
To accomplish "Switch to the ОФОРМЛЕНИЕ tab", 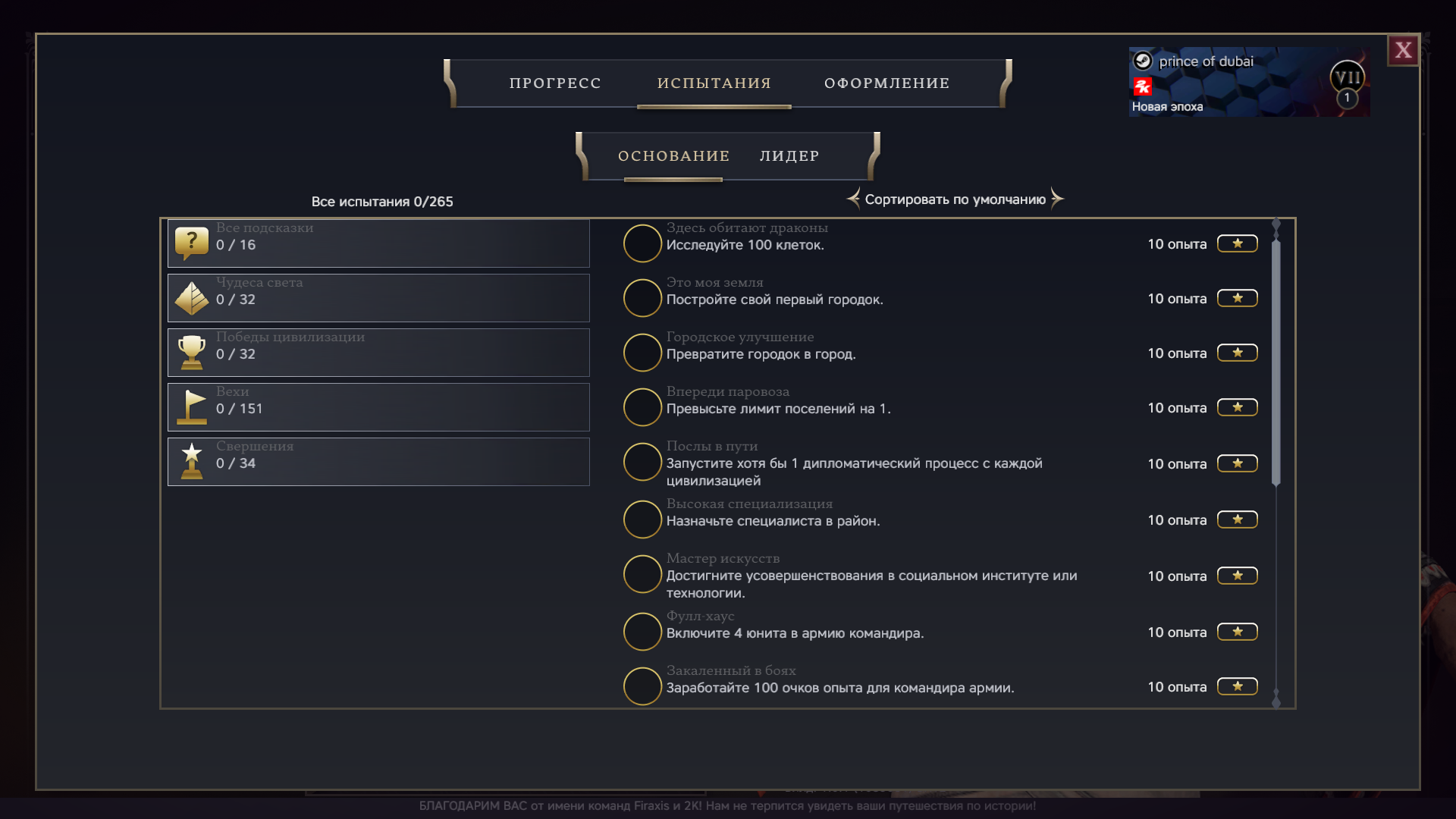I will [x=887, y=83].
